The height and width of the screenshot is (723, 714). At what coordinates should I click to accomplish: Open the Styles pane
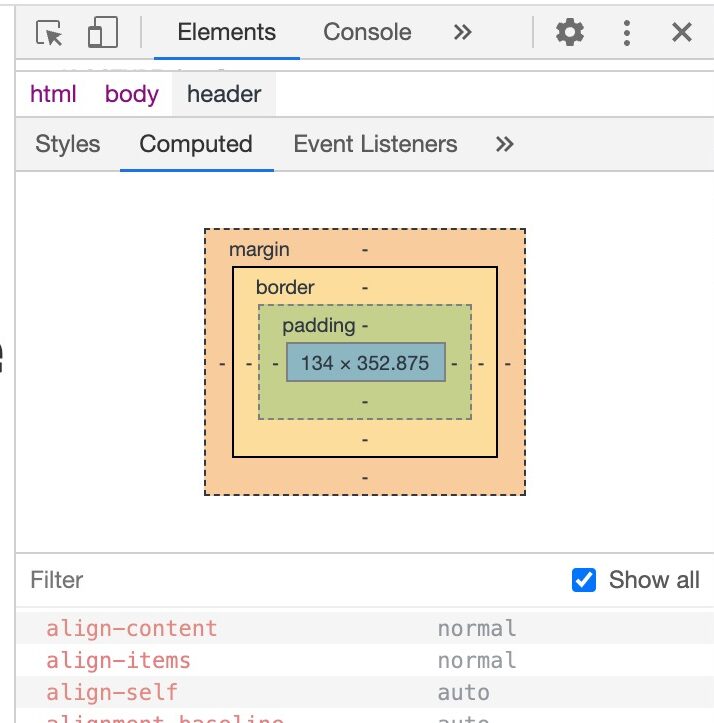click(67, 144)
